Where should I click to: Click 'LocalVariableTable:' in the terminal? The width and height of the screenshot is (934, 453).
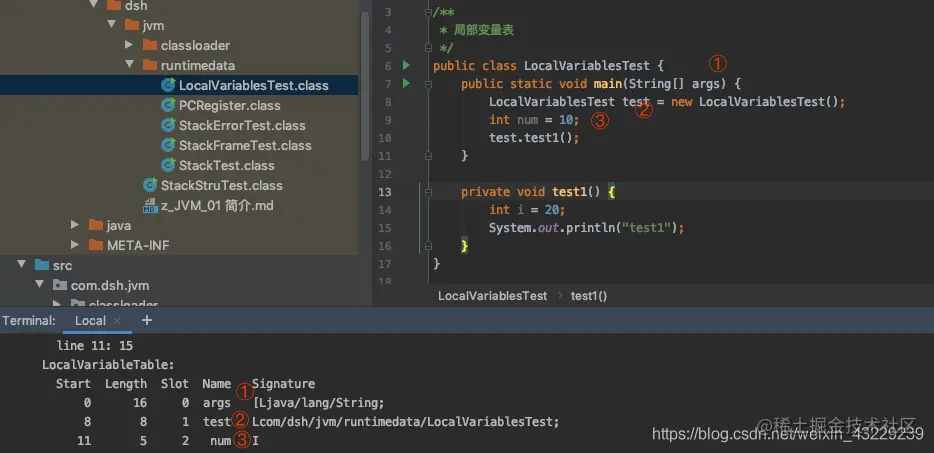pyautogui.click(x=108, y=365)
